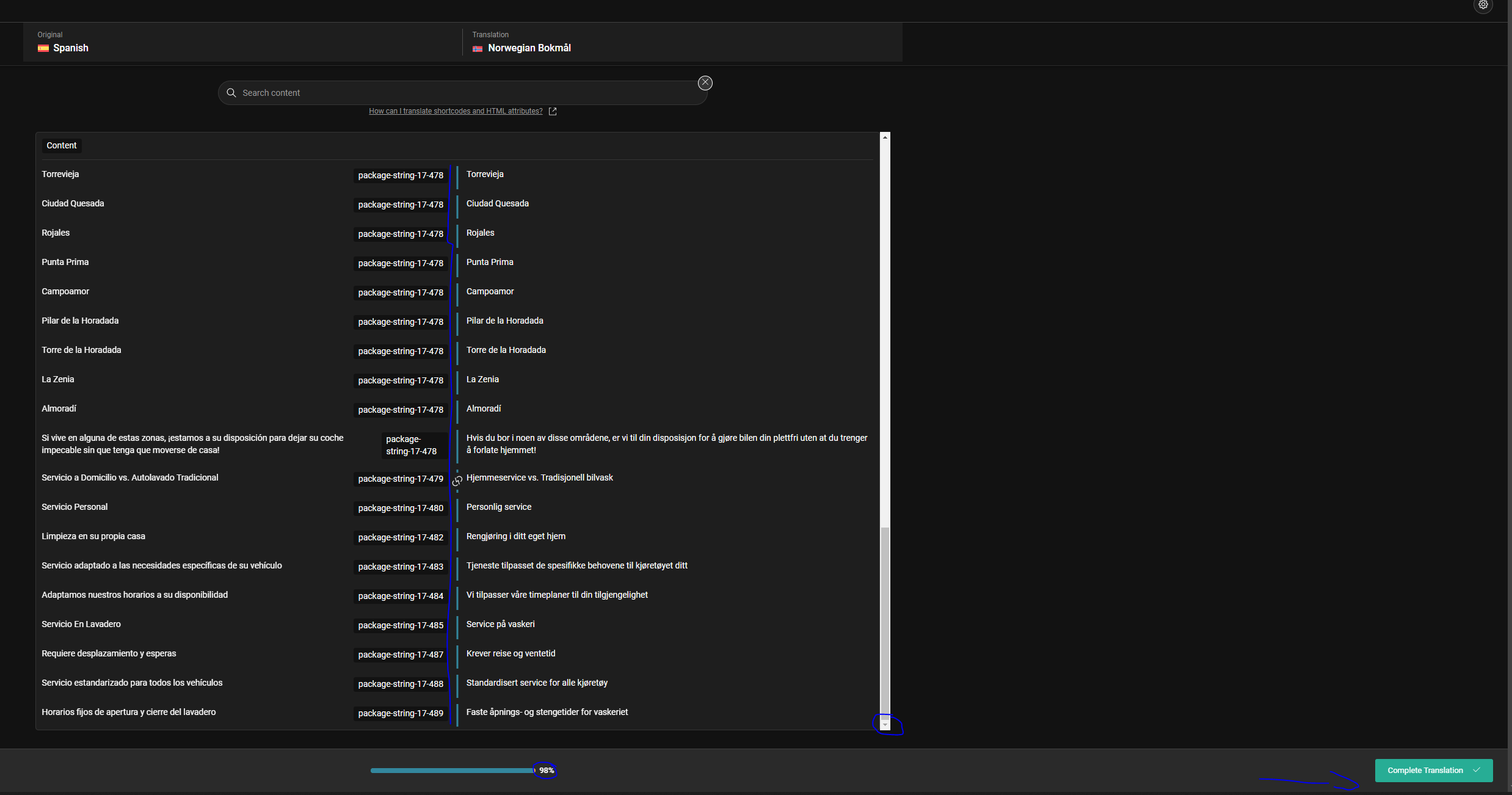Viewport: 1512px width, 795px height.
Task: Click the 98% progress bar indicator
Action: click(x=546, y=771)
